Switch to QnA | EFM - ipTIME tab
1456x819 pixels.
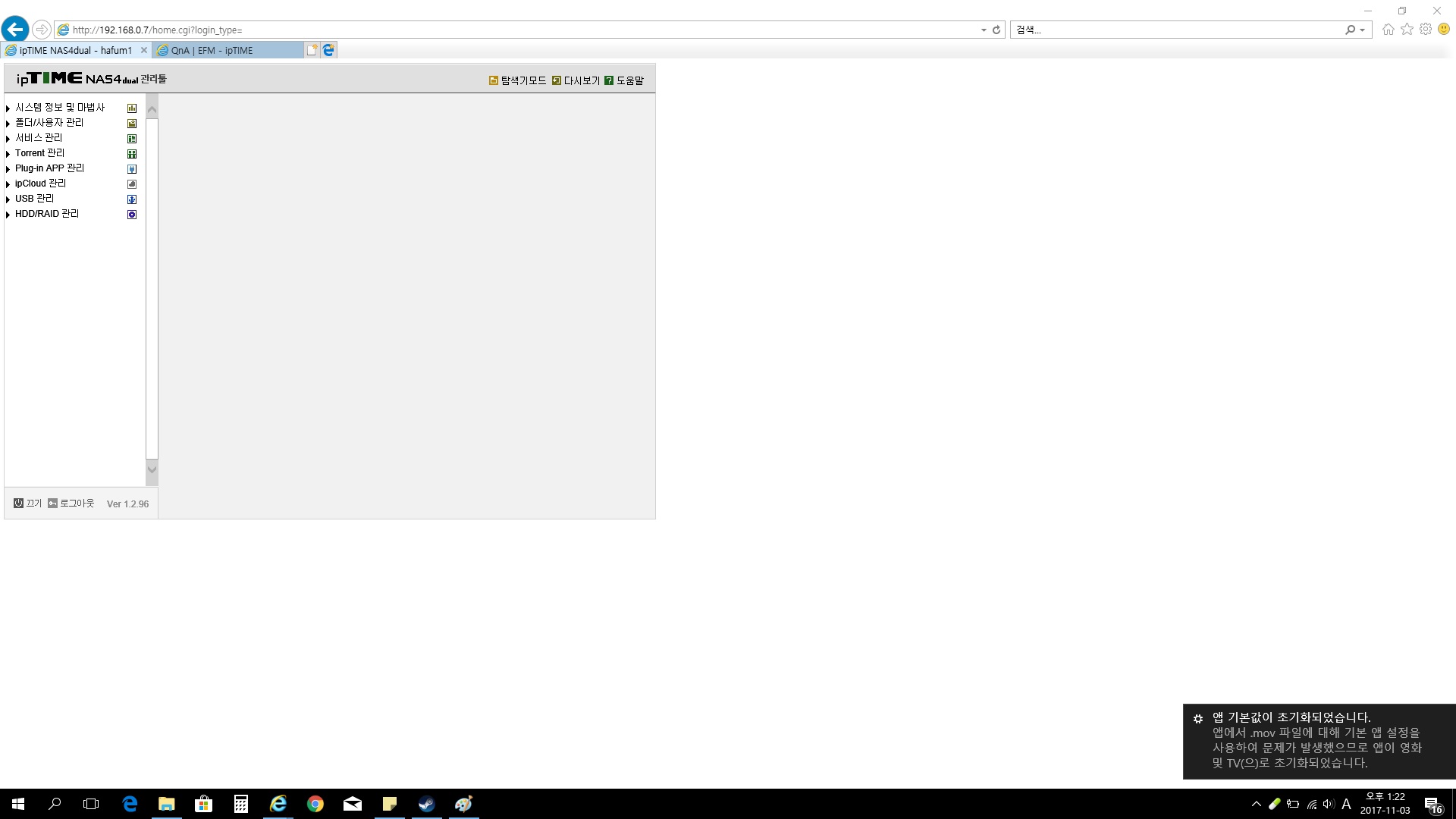227,50
